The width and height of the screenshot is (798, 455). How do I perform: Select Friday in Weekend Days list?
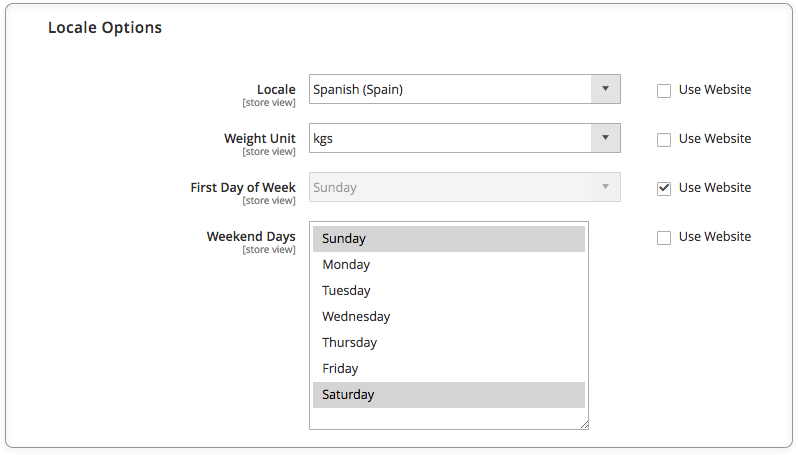point(449,368)
